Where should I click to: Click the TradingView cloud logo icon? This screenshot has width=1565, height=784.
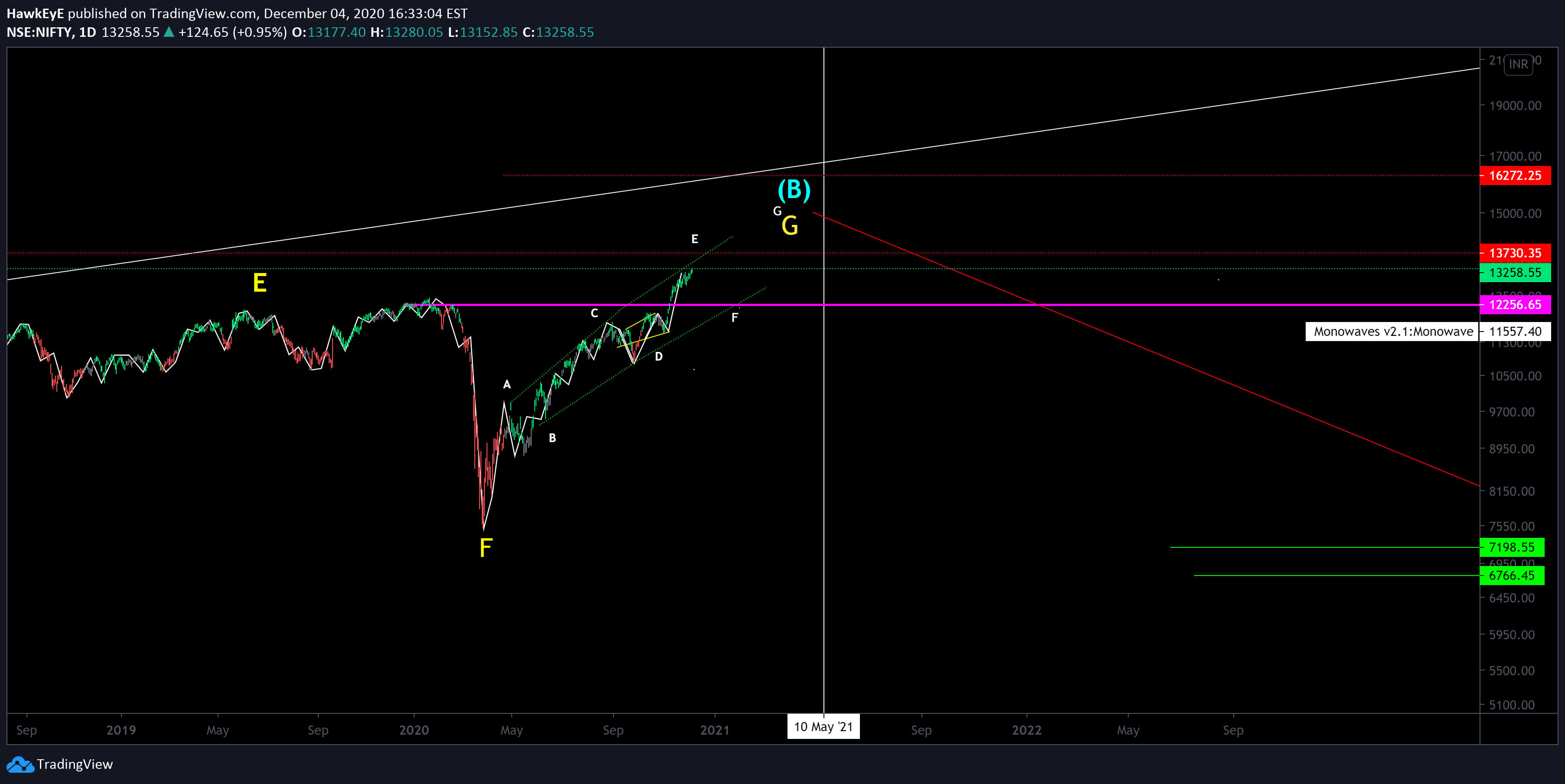coord(20,764)
